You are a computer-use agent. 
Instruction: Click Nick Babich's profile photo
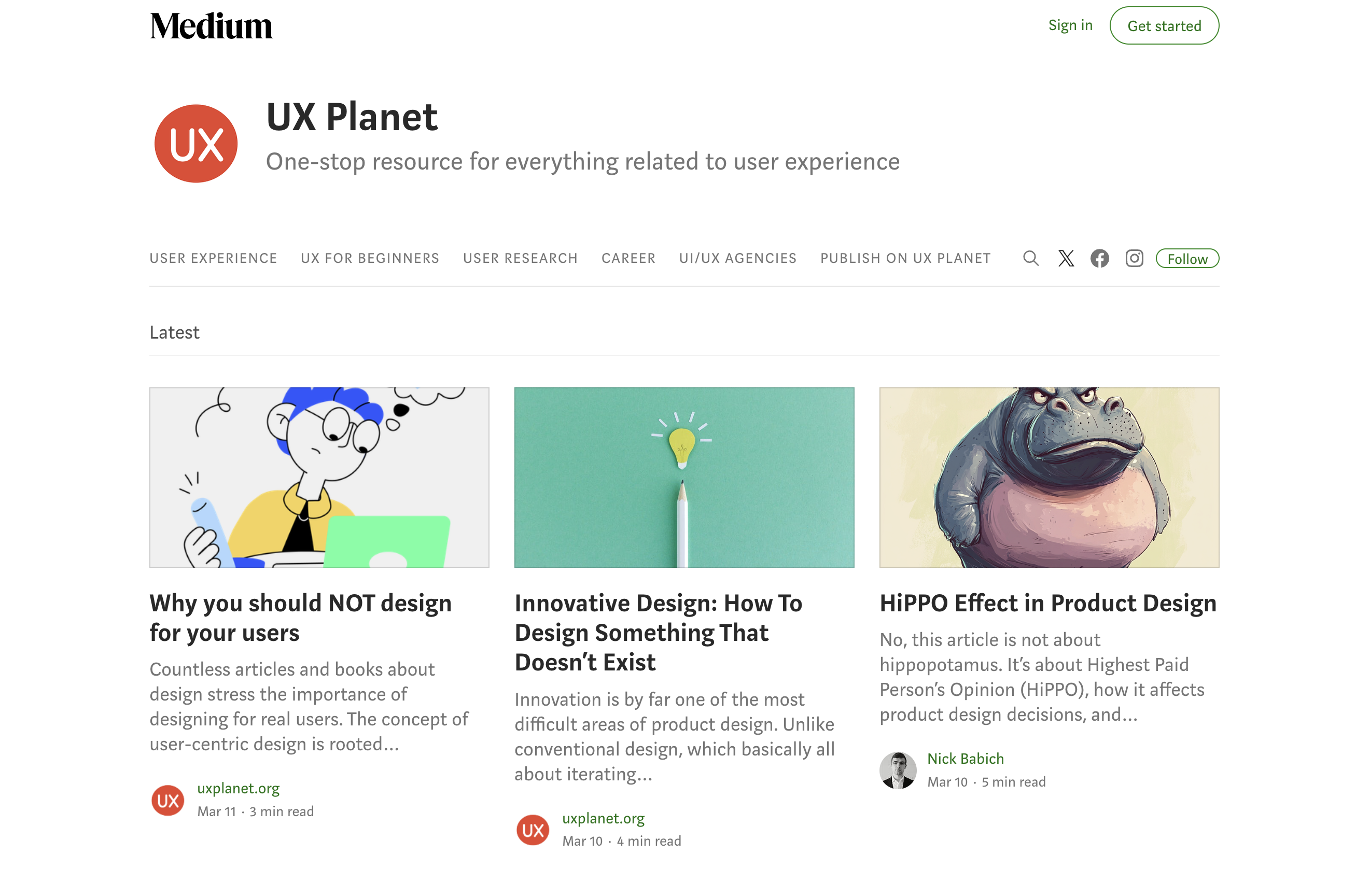click(898, 771)
